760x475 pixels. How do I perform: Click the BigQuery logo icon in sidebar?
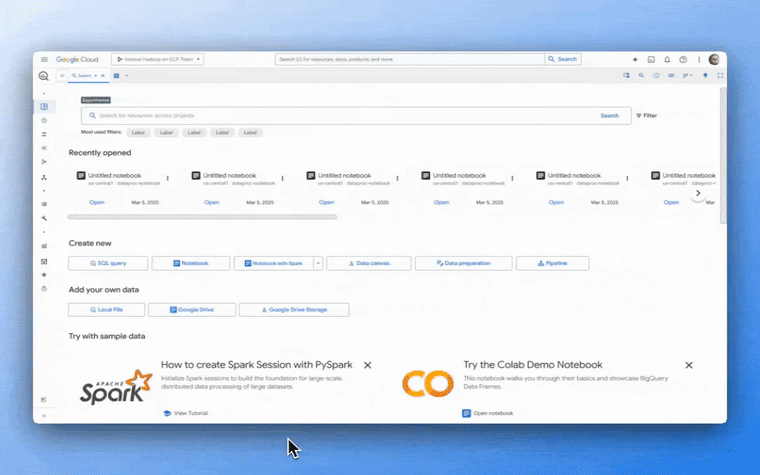[x=44, y=76]
